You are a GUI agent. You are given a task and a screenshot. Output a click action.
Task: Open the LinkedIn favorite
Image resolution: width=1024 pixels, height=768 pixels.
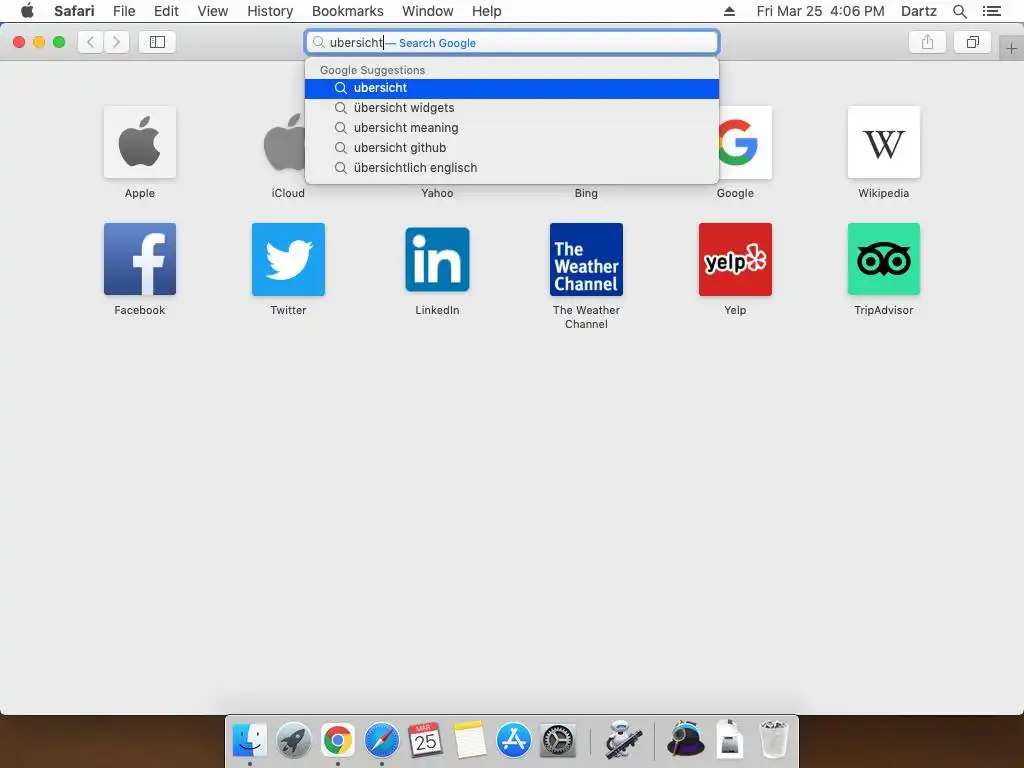click(x=437, y=259)
